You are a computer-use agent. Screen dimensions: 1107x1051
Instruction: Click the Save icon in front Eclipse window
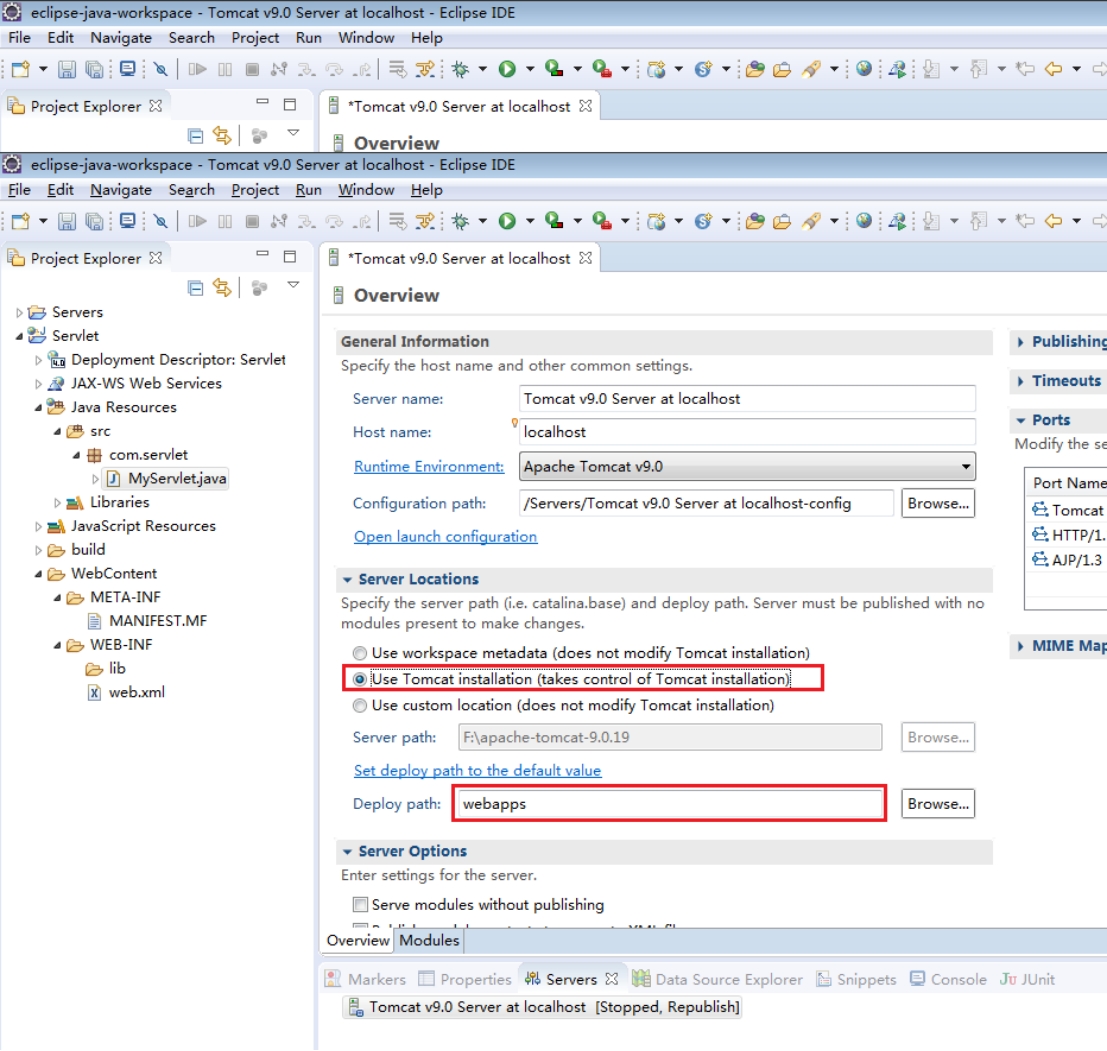pyautogui.click(x=66, y=222)
